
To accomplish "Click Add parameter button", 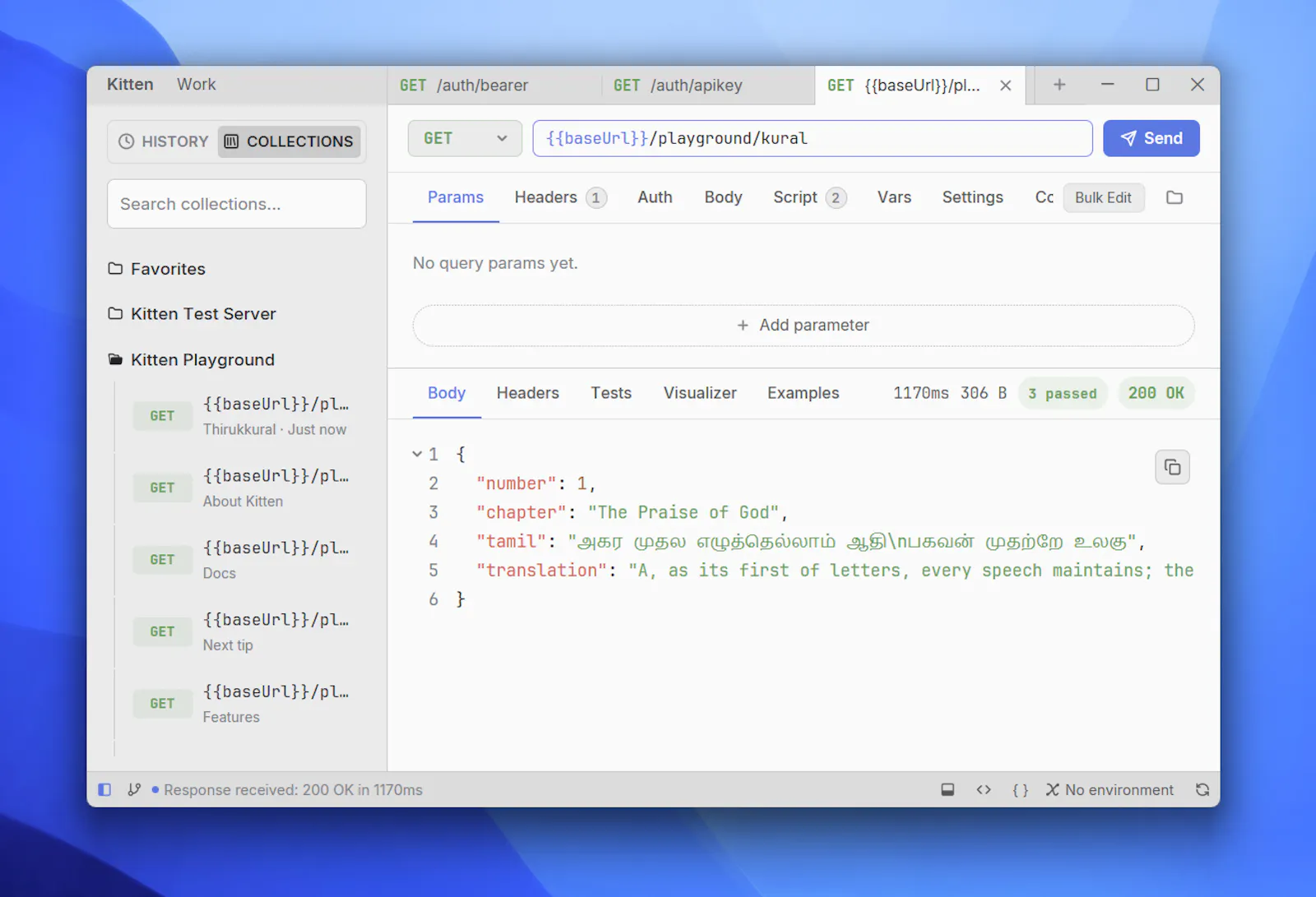I will point(803,326).
